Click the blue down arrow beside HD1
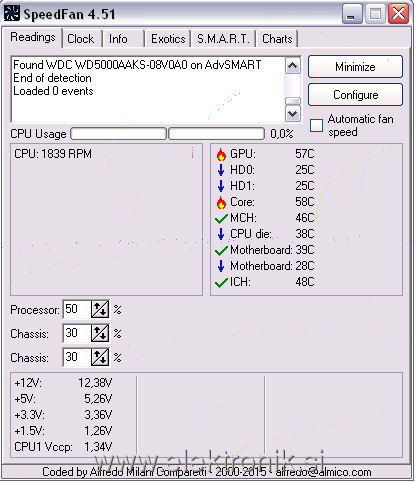The image size is (417, 482). tap(221, 186)
